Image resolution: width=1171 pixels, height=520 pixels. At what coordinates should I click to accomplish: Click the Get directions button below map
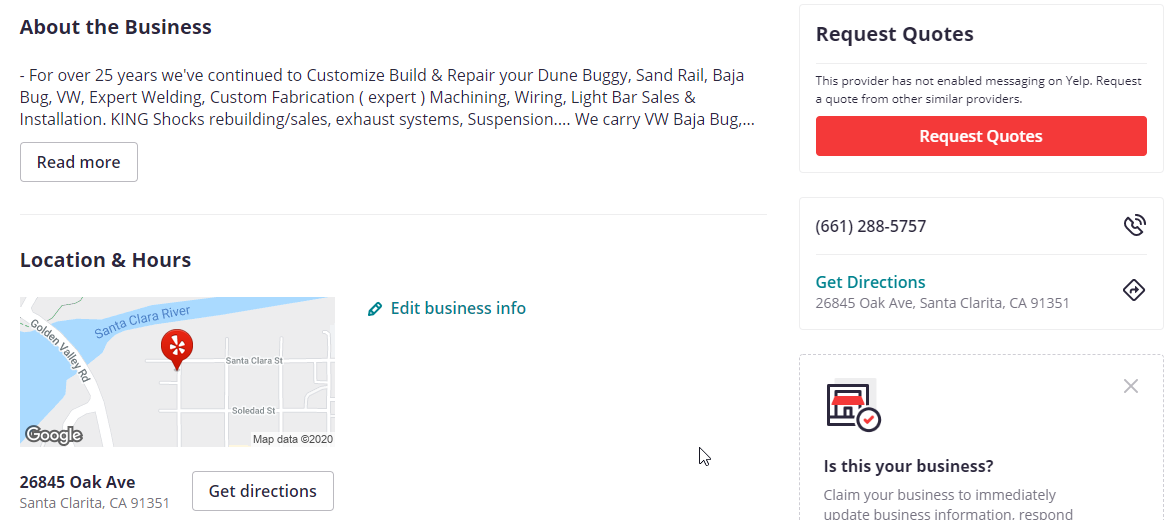point(263,491)
